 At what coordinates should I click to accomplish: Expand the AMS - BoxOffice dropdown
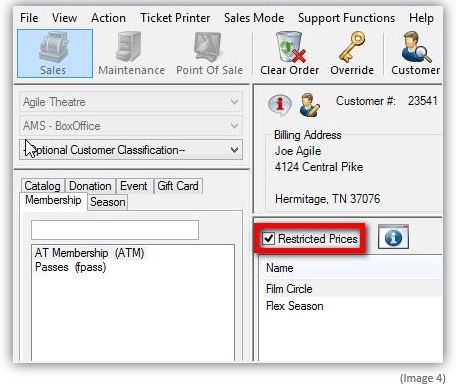tap(131, 126)
